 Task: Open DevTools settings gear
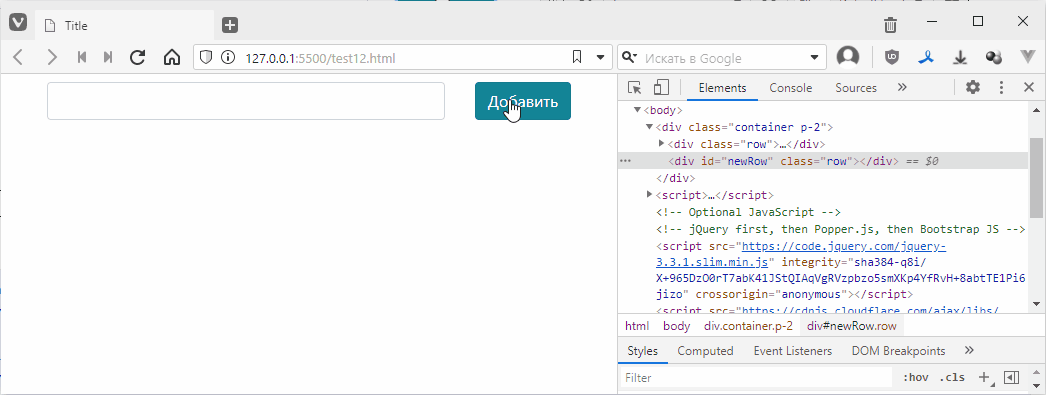[x=973, y=87]
